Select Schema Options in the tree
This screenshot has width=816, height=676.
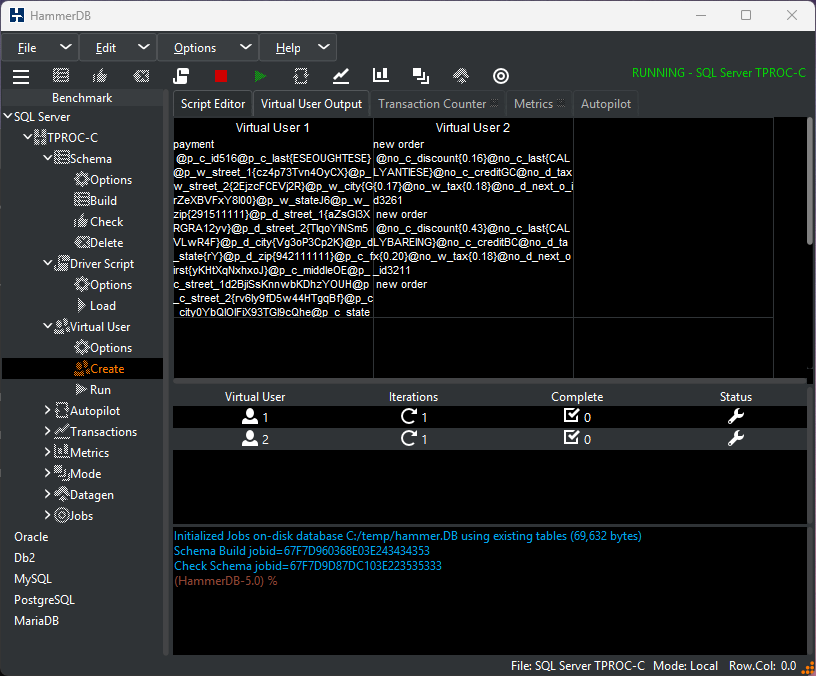[x=103, y=180]
